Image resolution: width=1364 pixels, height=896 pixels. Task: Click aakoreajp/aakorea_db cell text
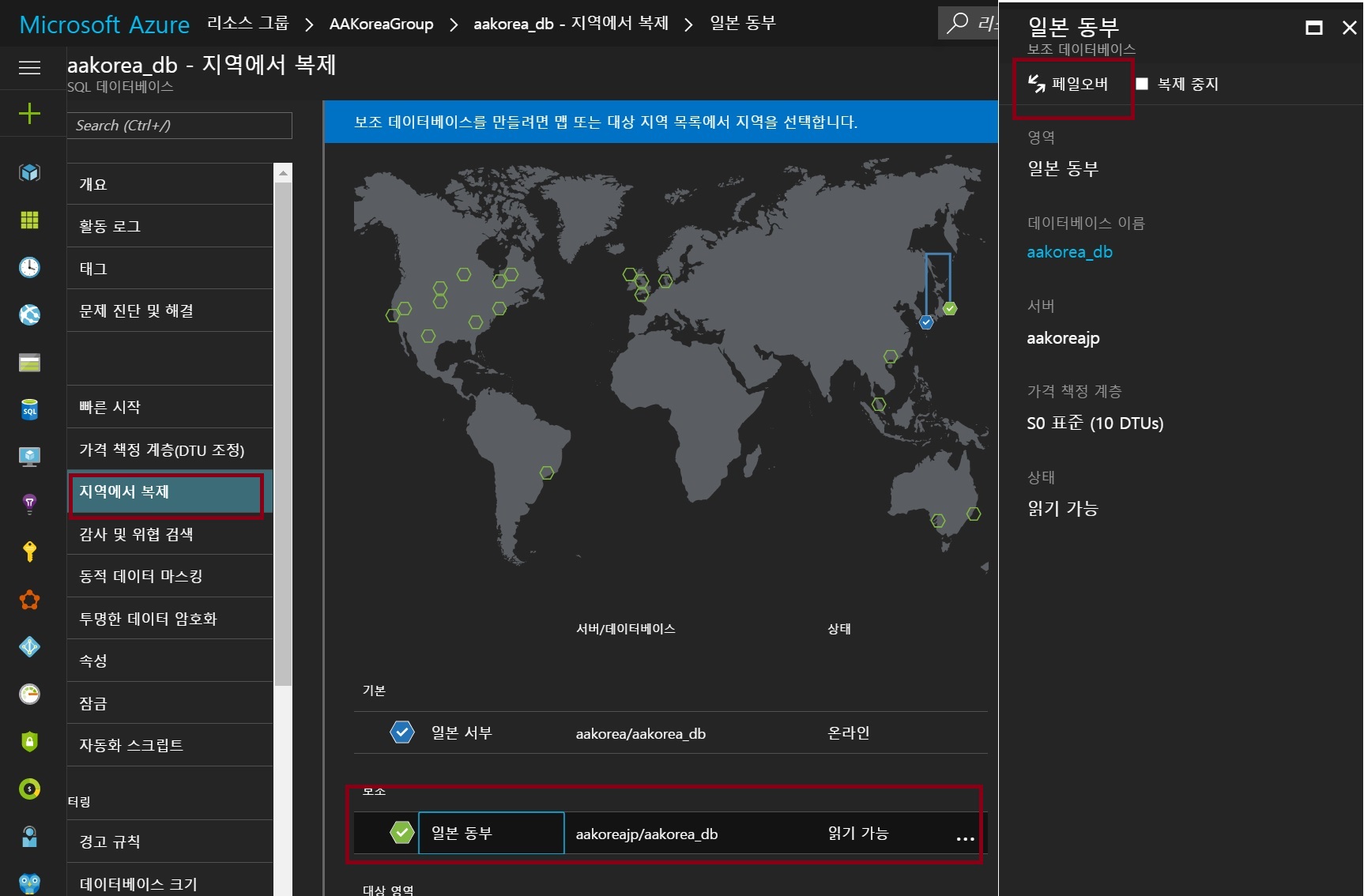pyautogui.click(x=646, y=834)
